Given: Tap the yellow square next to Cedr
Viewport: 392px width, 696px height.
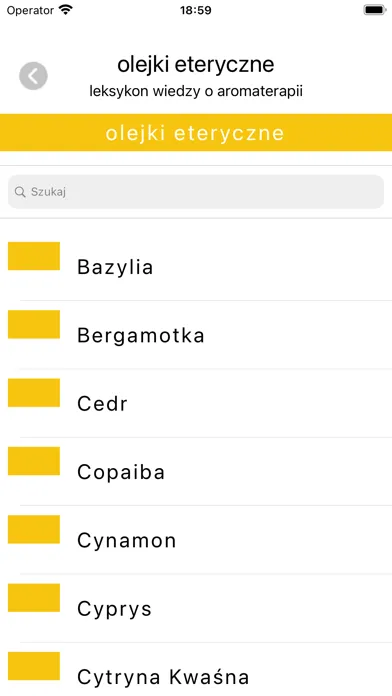Looking at the screenshot, I should [x=34, y=392].
